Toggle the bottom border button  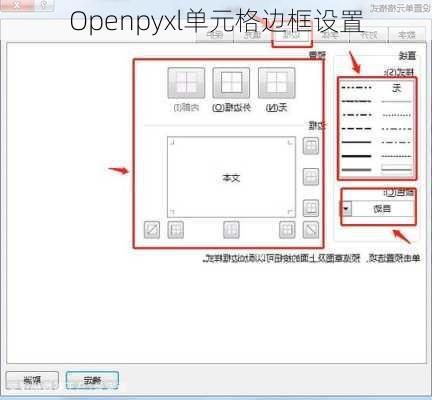311,208
